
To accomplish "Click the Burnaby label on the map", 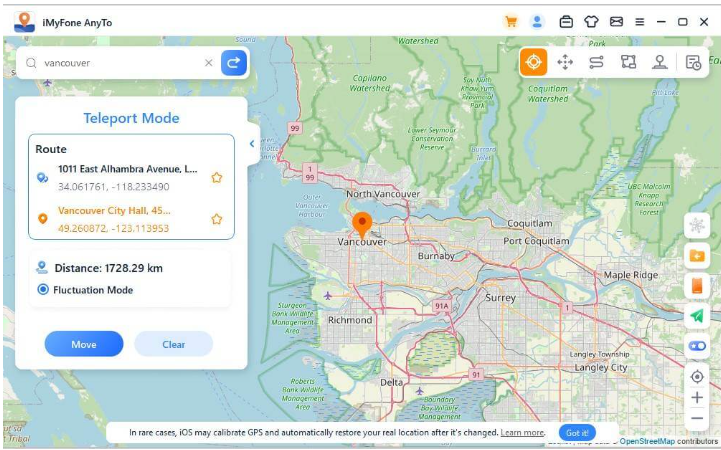I will [x=436, y=256].
